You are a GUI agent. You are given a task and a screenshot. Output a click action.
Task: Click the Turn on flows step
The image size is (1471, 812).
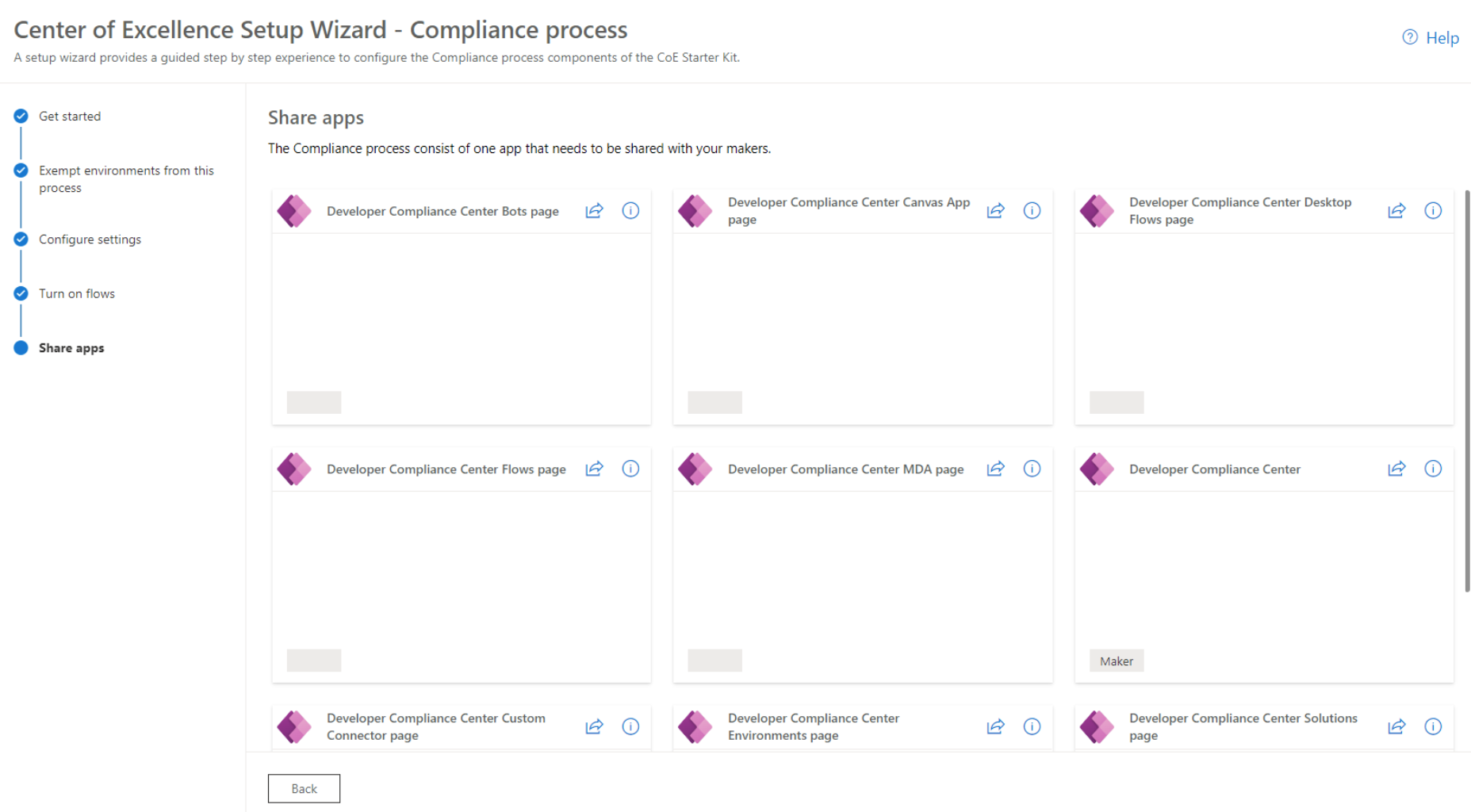click(x=76, y=293)
